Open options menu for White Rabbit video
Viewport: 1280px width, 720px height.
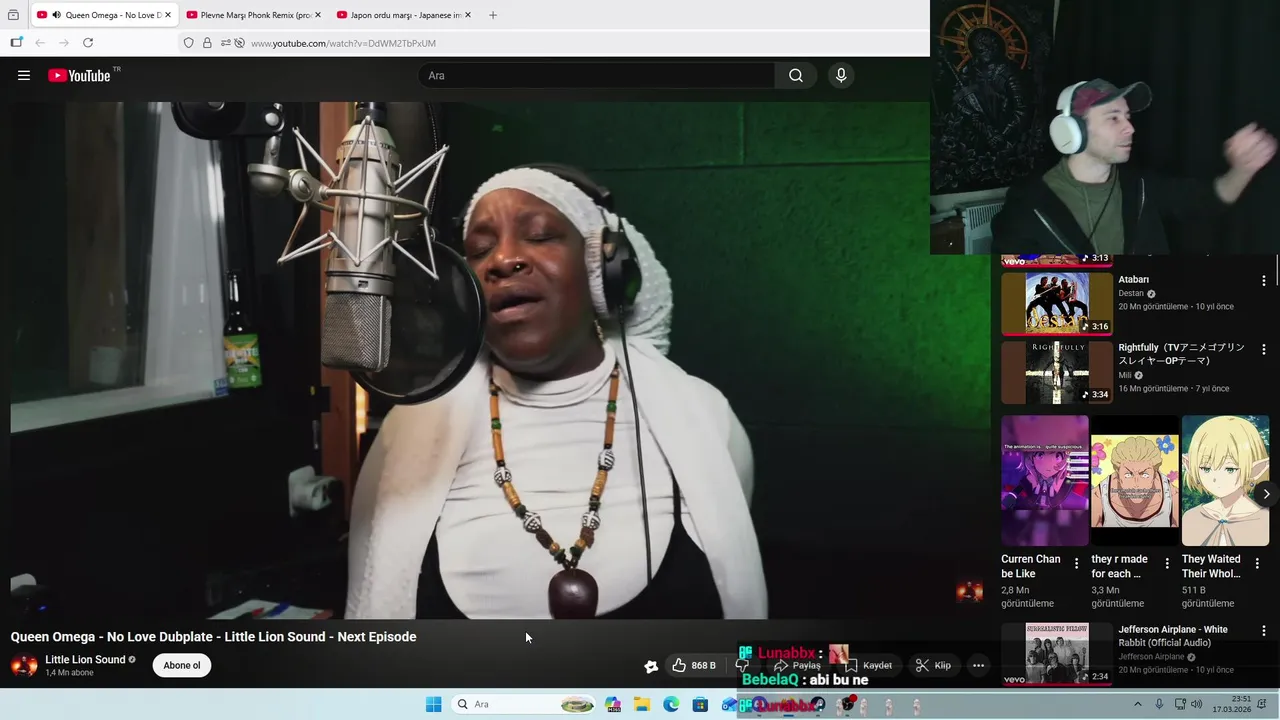[1264, 631]
